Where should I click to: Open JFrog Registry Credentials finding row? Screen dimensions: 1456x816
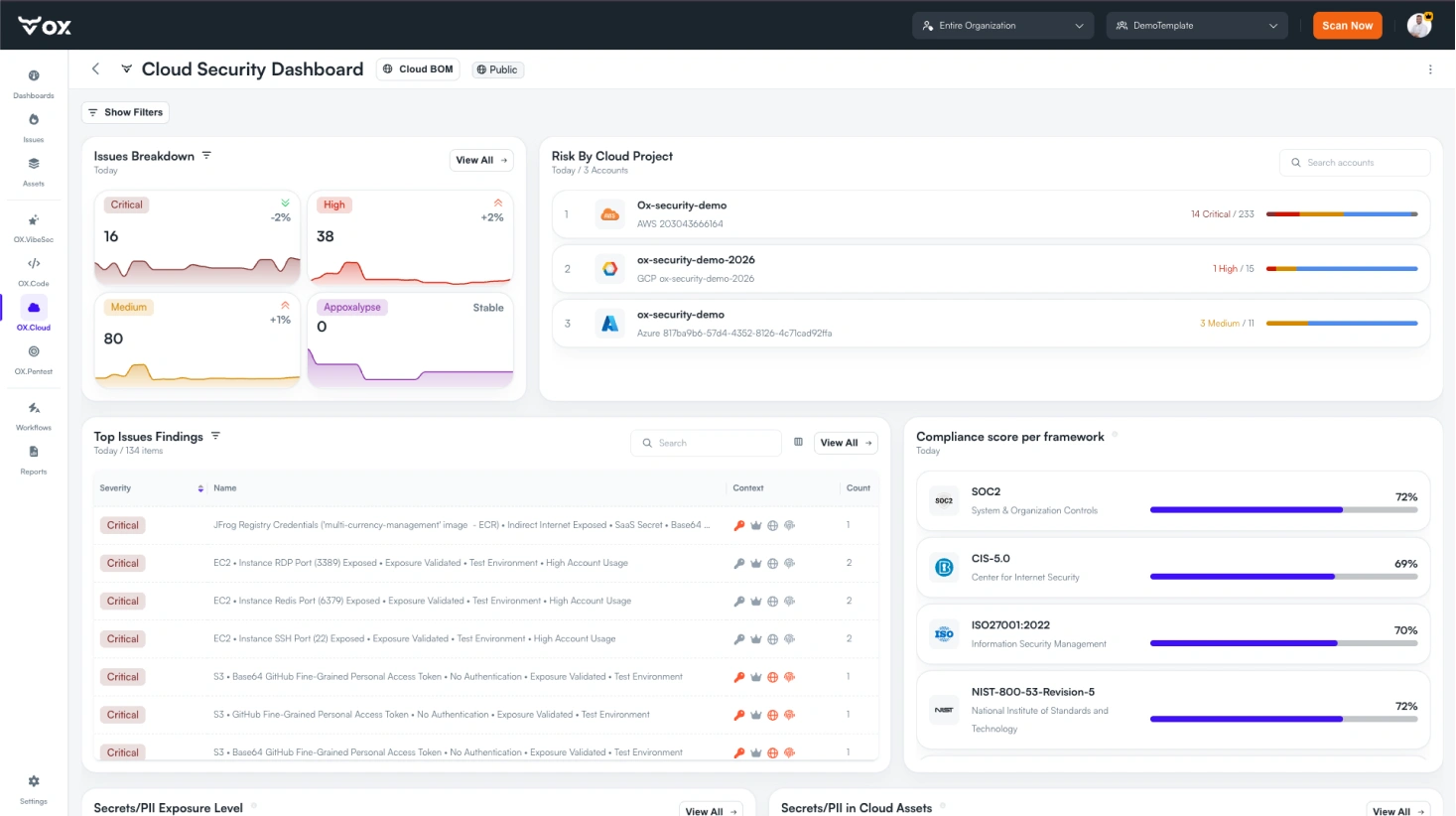pyautogui.click(x=486, y=525)
